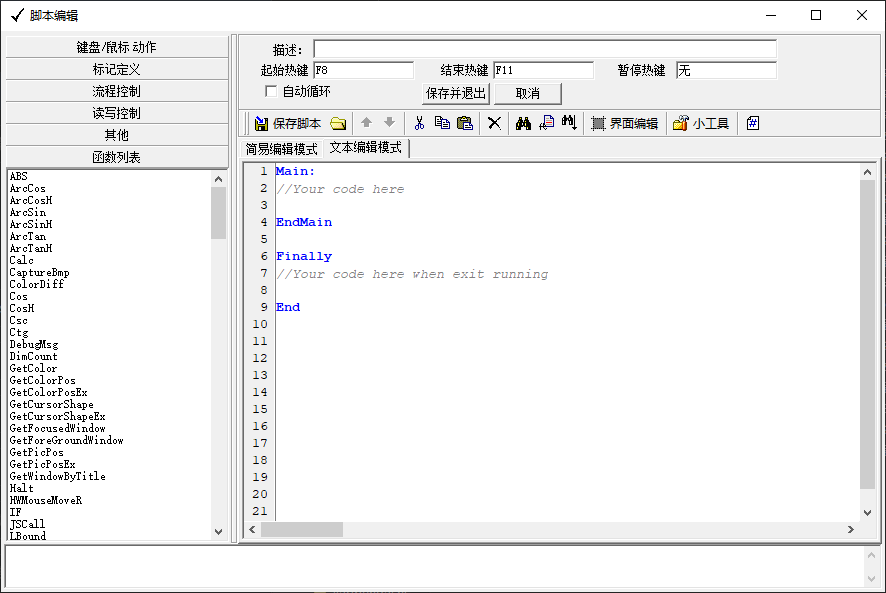This screenshot has width=886, height=593.
Task: Click the paste clipboard icon
Action: coord(465,123)
